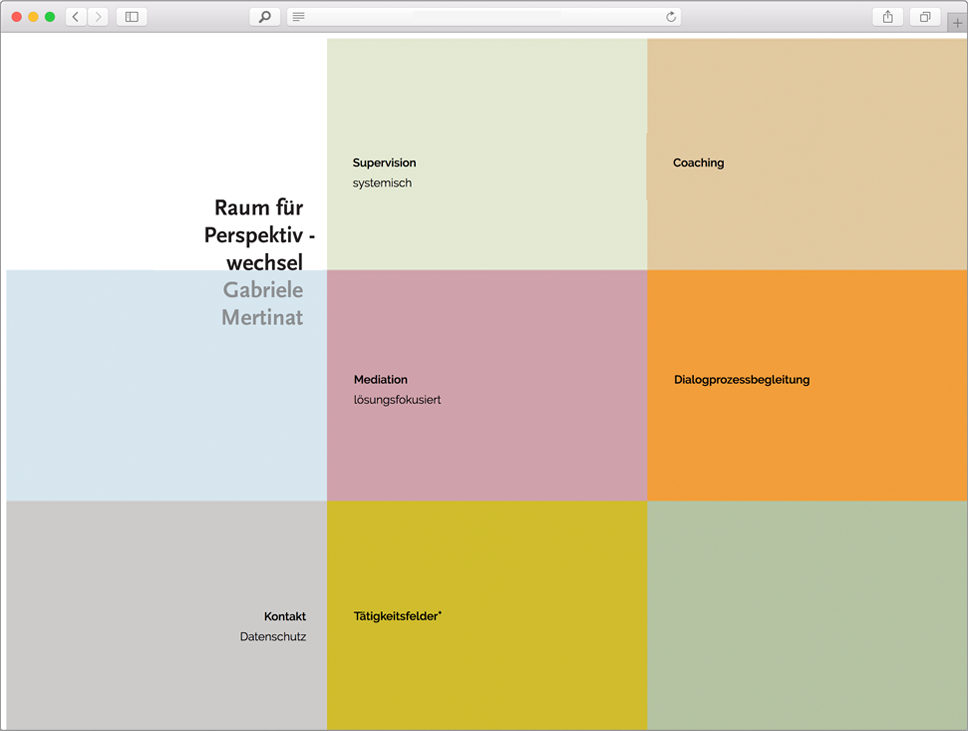
Task: Open the Supervision section
Action: tap(384, 163)
